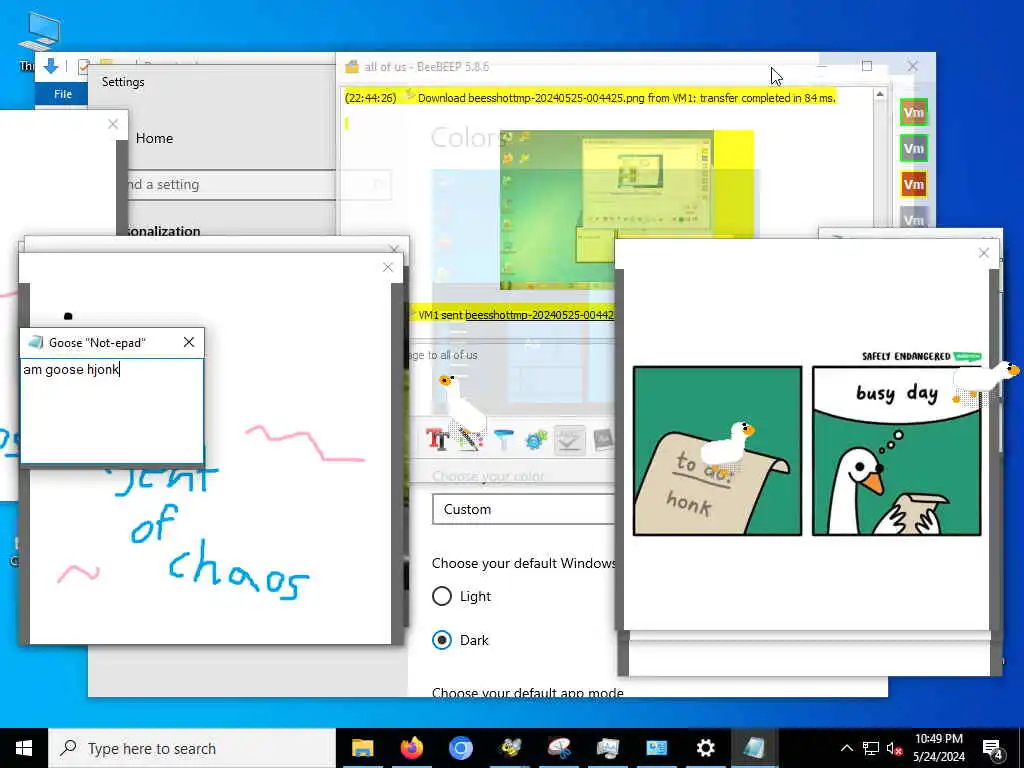Click the faded gray Vm avatar in BeeBEEP
Screen dimensions: 1024x768
point(913,218)
